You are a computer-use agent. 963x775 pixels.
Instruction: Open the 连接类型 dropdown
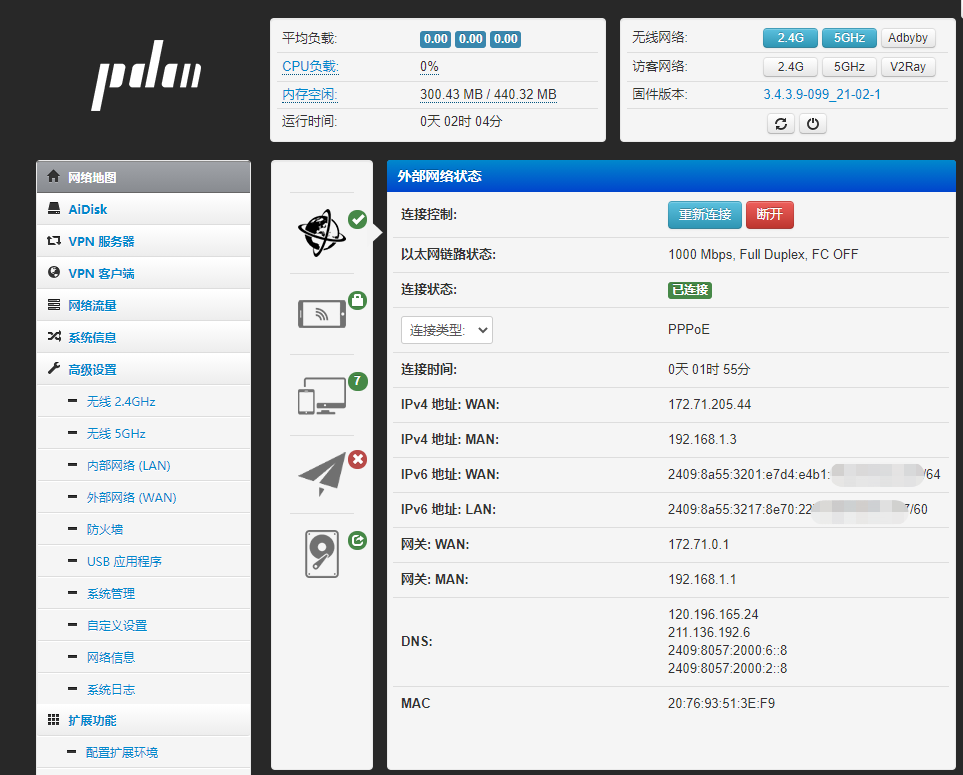tap(446, 330)
